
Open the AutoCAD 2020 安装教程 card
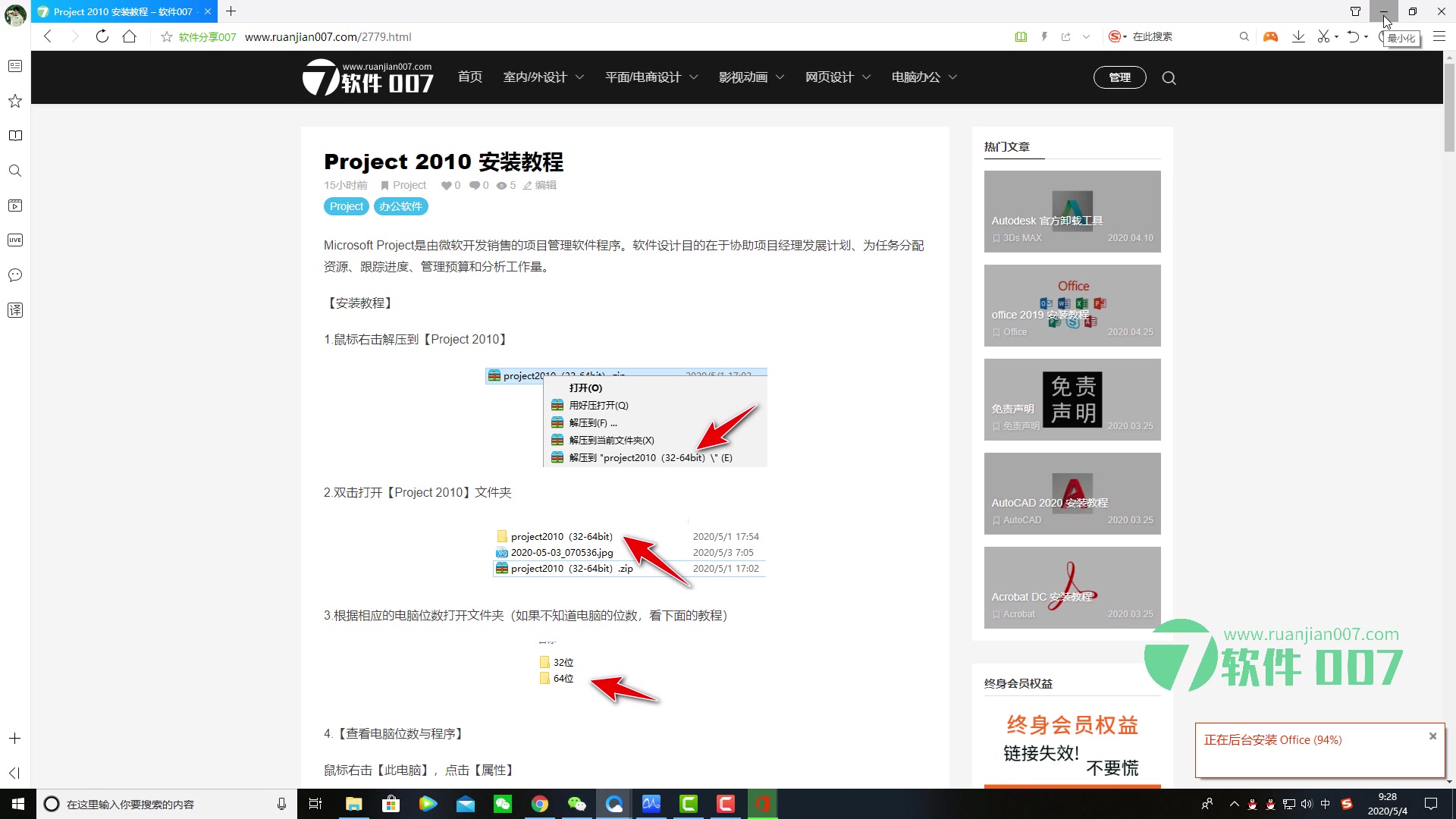1072,494
